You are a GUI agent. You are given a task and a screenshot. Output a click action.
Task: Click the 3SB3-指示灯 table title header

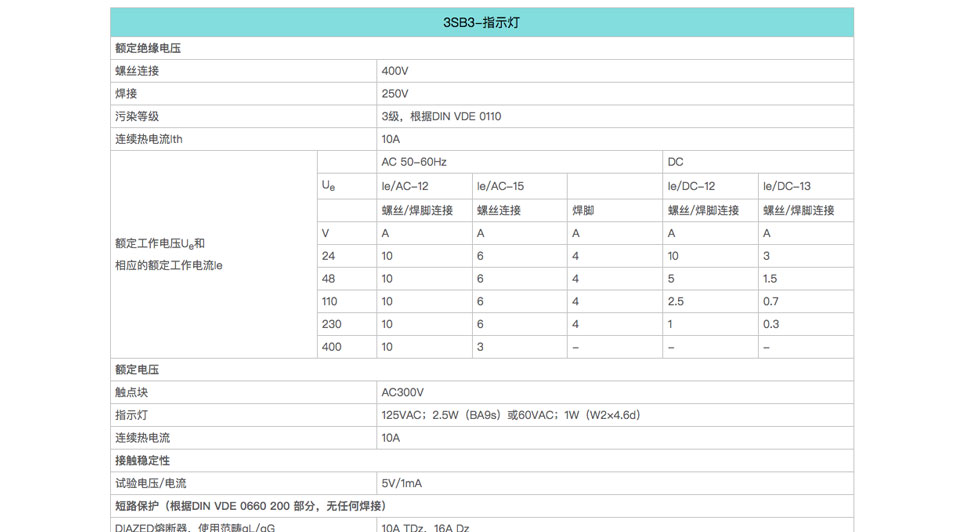tap(481, 22)
